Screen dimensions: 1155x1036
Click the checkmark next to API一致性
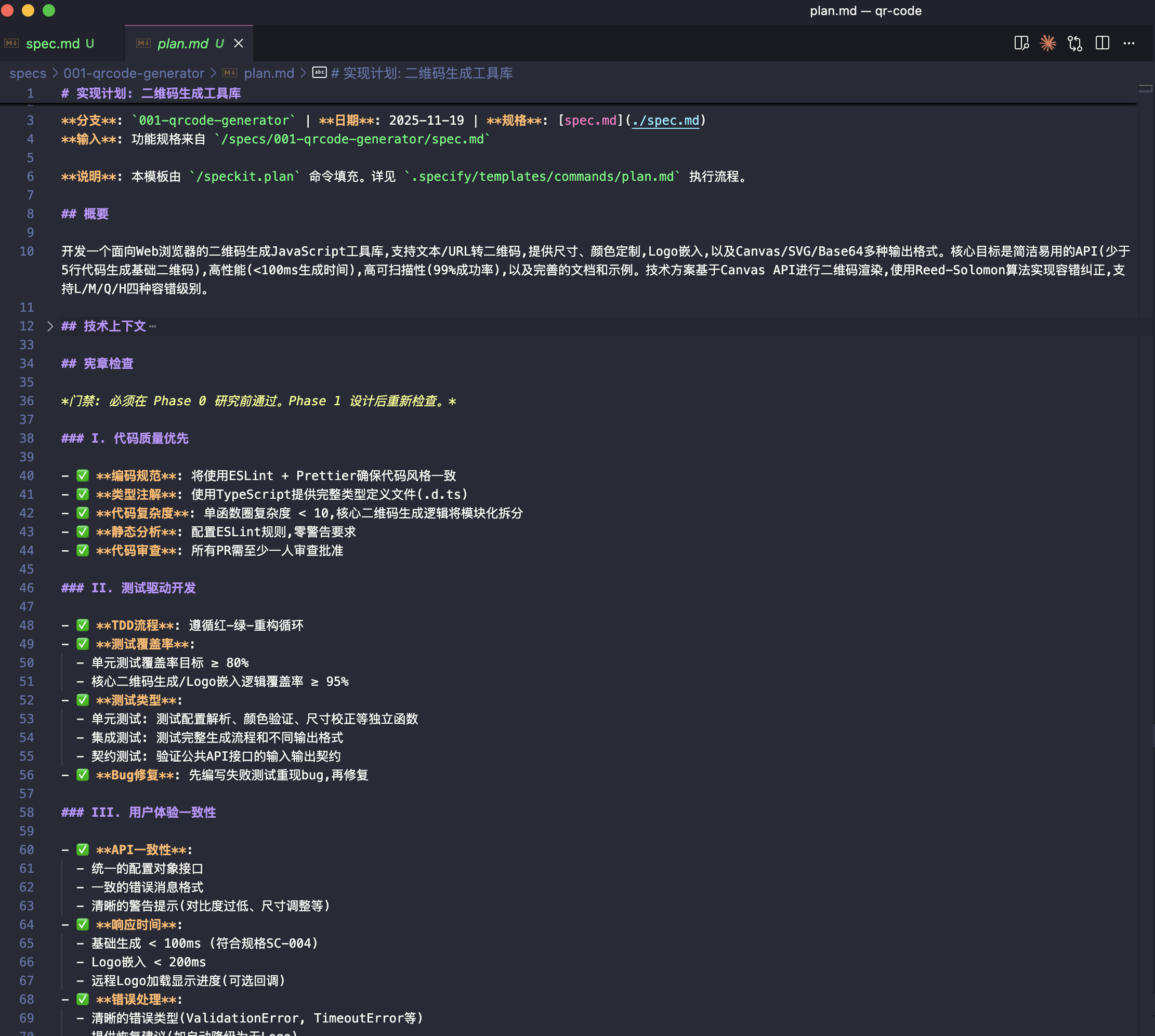click(83, 850)
